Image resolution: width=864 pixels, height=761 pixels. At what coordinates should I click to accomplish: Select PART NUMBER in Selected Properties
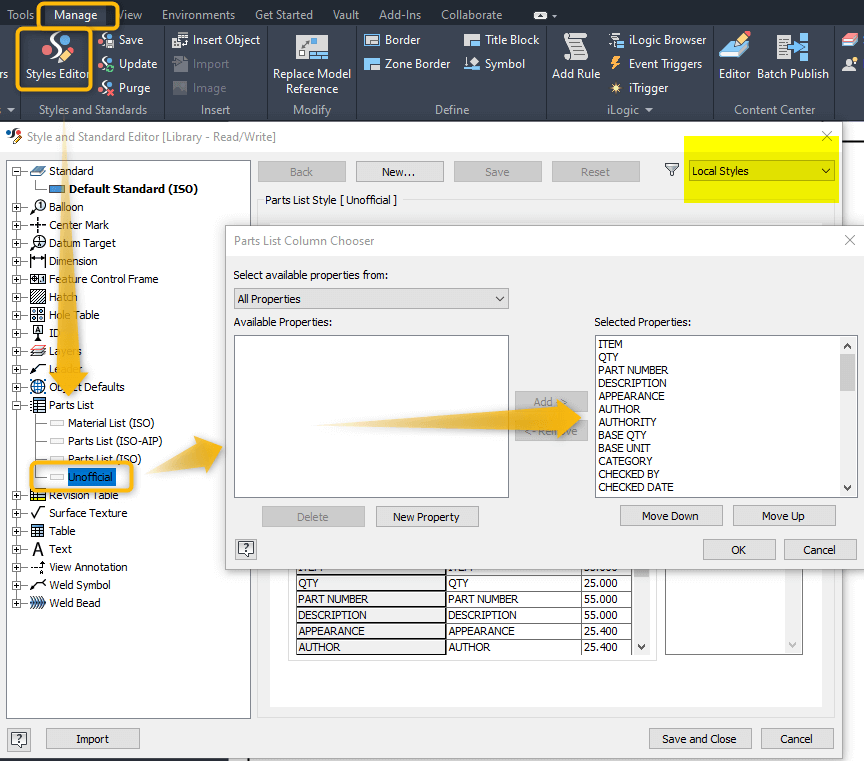click(633, 370)
